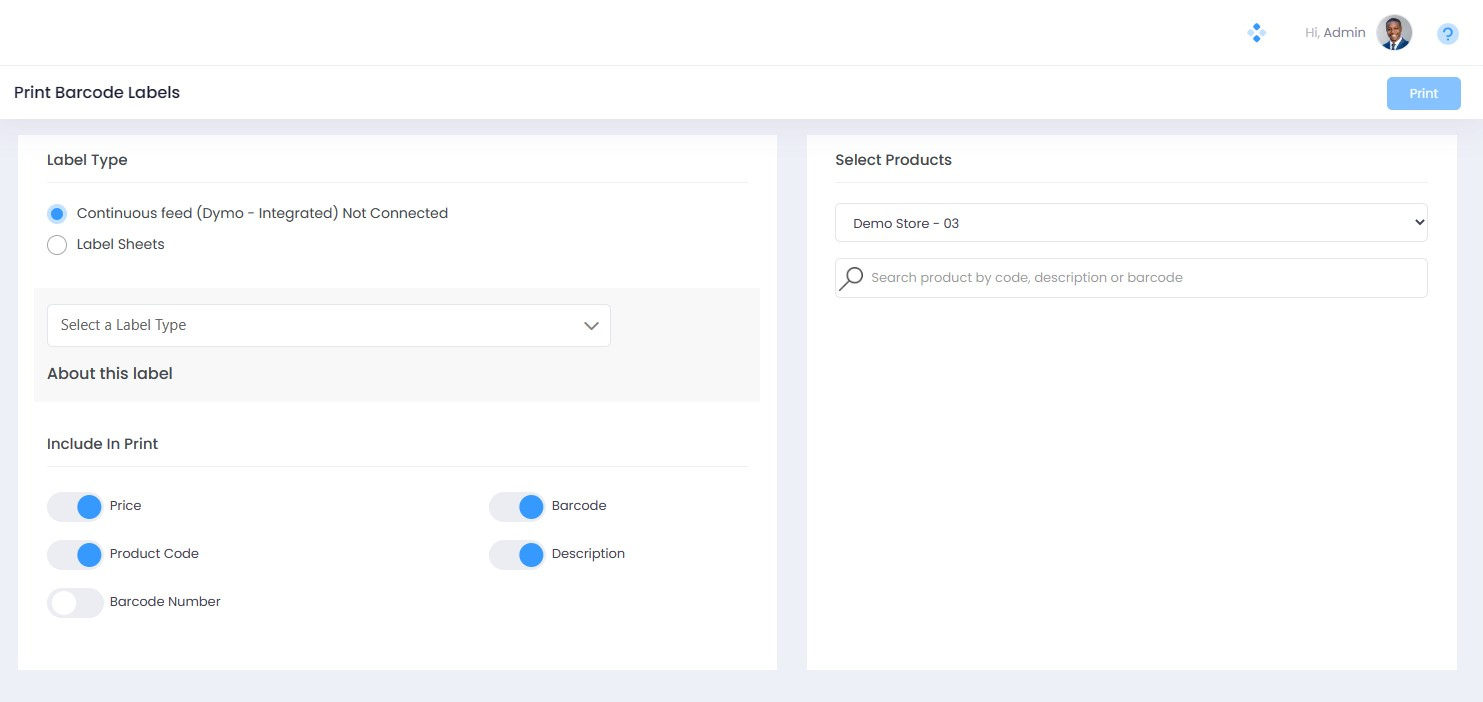Click the chevron arrow on label type selector
This screenshot has height=702, width=1483.
(591, 326)
